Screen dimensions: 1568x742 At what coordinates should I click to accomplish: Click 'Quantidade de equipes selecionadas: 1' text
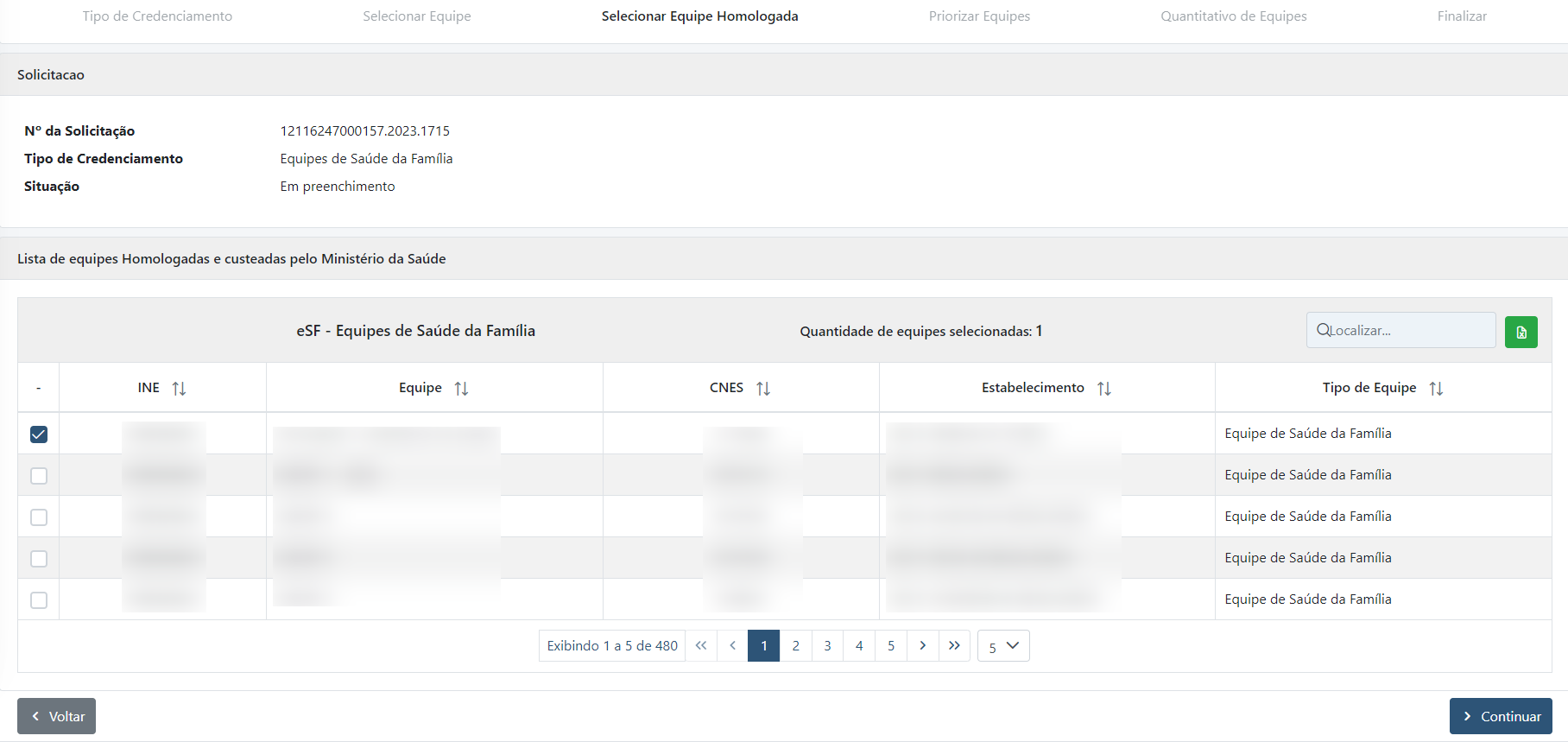click(920, 331)
